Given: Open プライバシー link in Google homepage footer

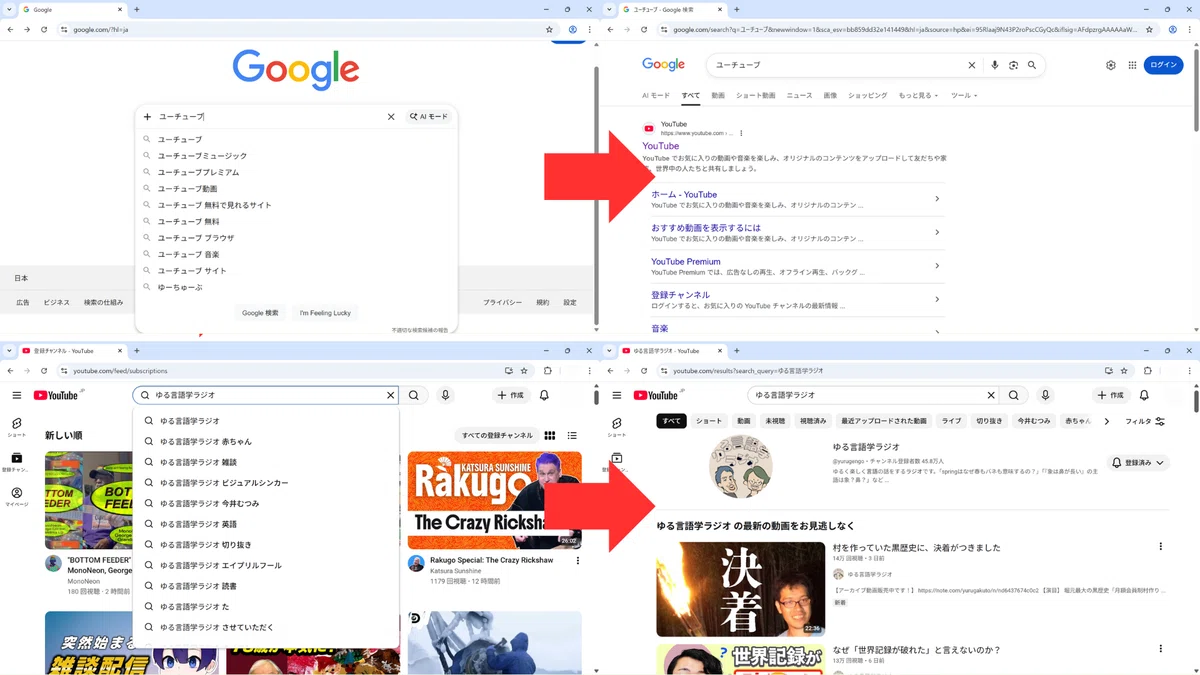Looking at the screenshot, I should [x=502, y=302].
